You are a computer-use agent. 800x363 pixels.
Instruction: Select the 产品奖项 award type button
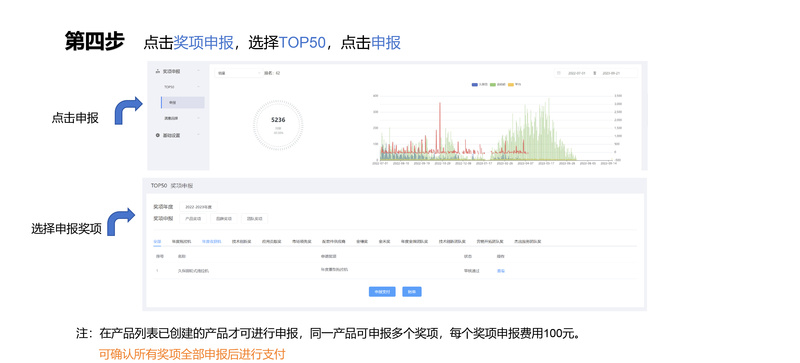193,219
